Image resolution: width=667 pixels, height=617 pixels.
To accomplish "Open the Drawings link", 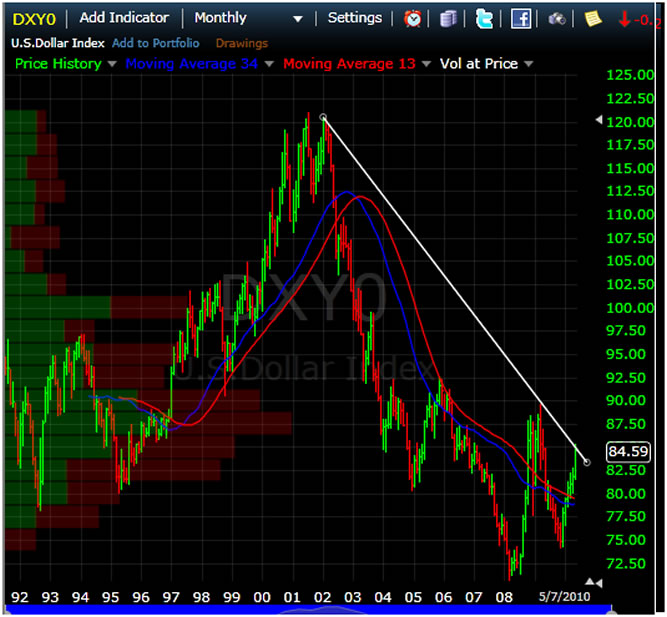I will 242,43.
